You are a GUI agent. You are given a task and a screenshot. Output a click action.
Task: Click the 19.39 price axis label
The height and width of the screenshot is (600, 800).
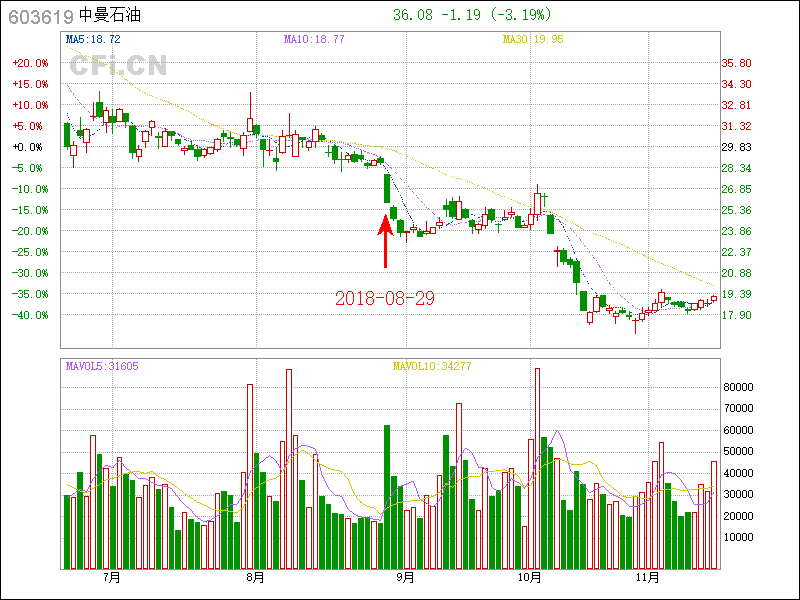click(737, 294)
